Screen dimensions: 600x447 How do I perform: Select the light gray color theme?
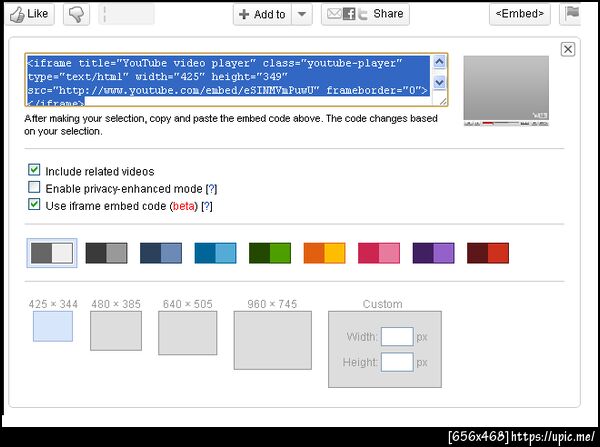tap(52, 253)
